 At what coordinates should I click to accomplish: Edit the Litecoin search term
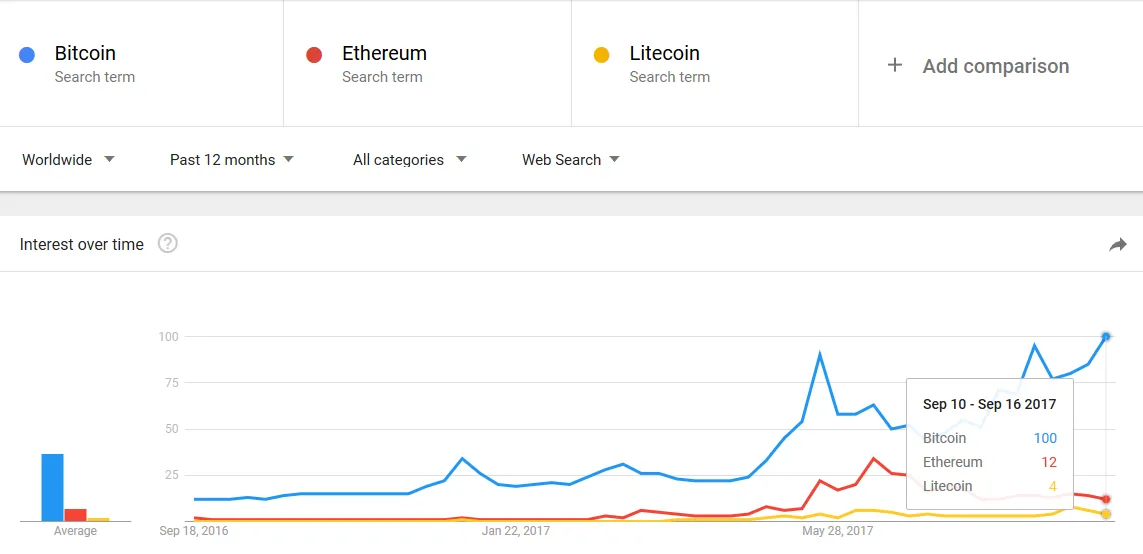(664, 53)
